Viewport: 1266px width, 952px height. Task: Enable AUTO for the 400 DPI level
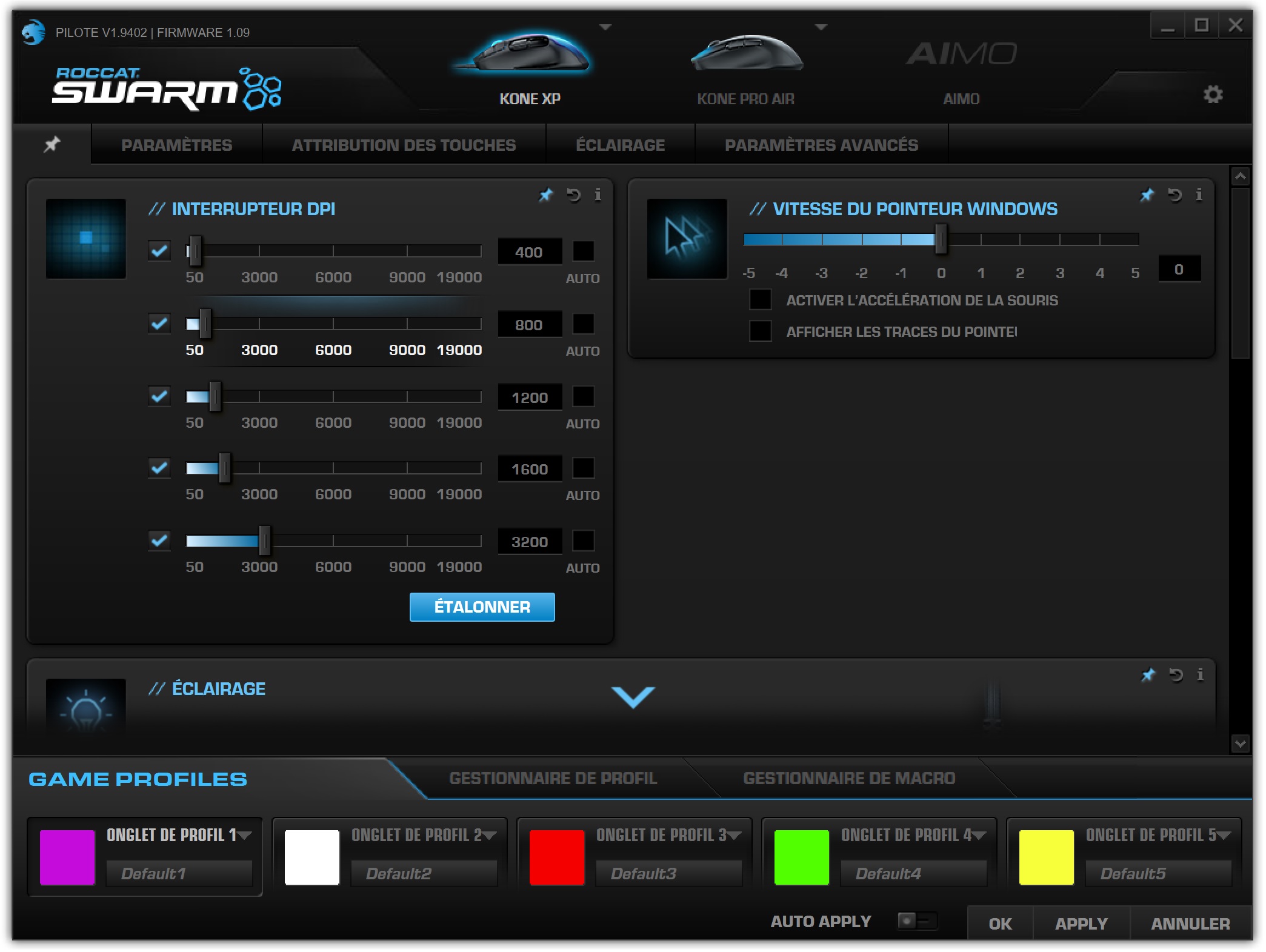click(584, 251)
